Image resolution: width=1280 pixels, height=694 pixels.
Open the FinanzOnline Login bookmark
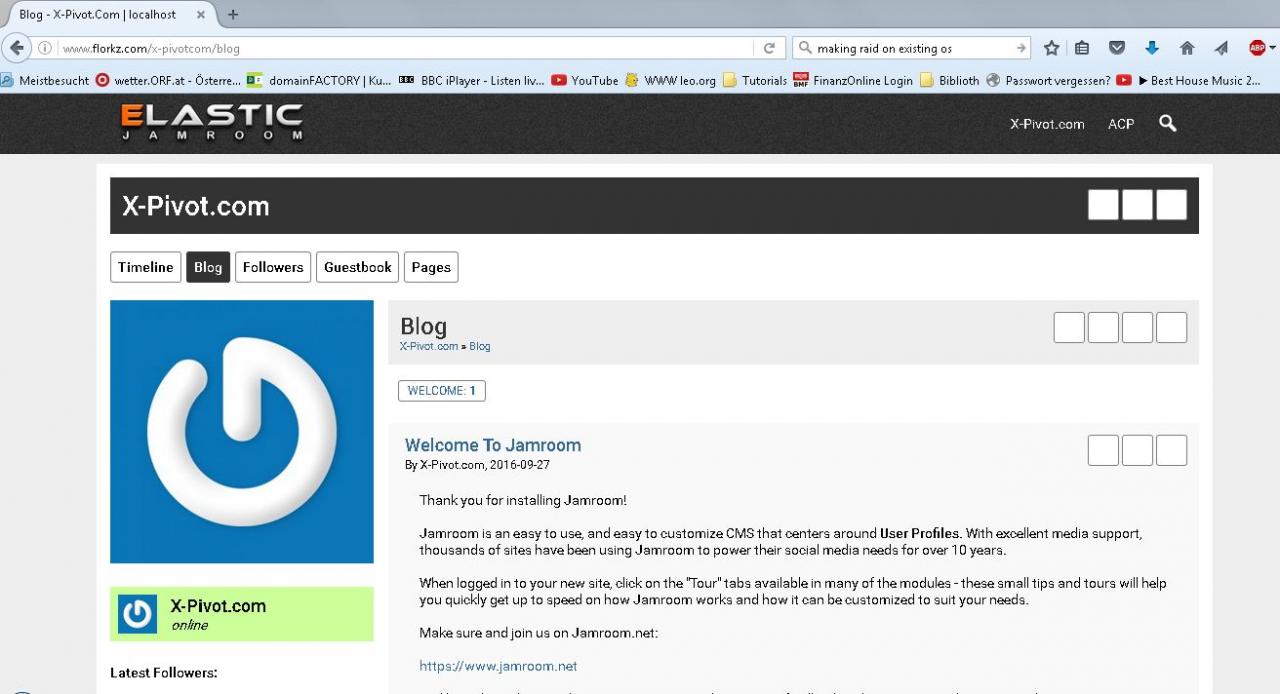pos(852,80)
